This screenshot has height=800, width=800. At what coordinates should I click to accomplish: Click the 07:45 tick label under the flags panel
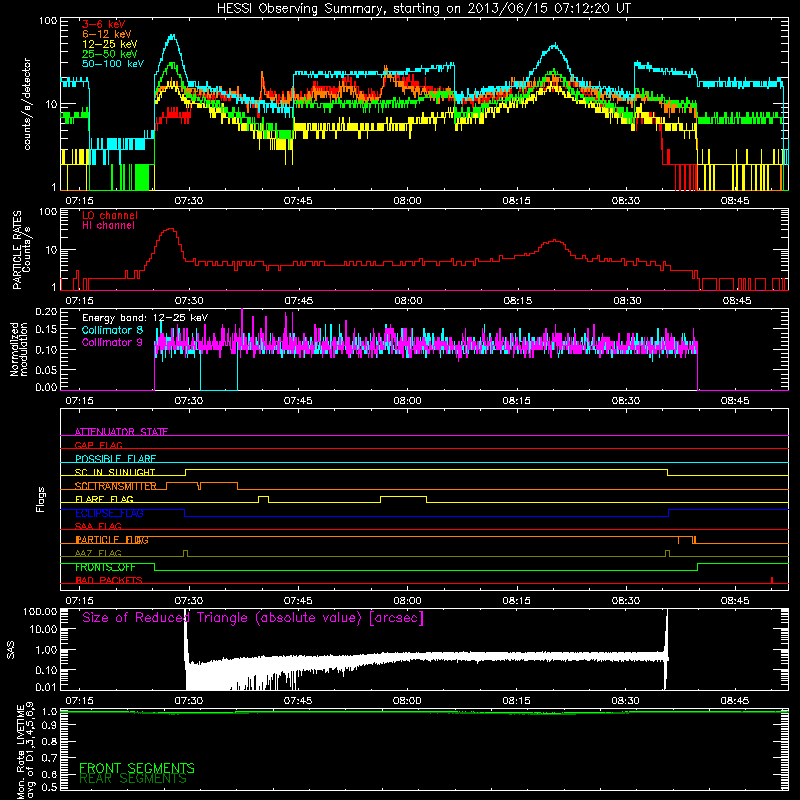298,601
